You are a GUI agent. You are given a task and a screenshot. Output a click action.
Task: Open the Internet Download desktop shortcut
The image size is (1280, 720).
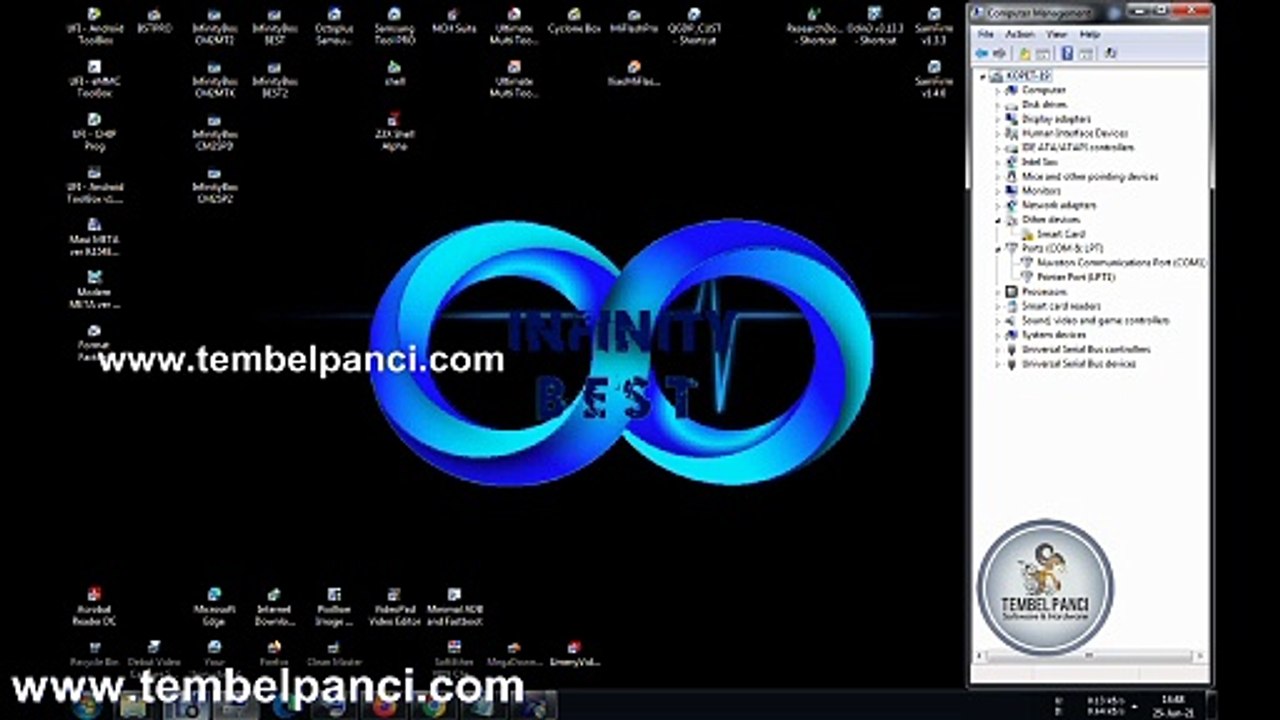[x=274, y=606]
